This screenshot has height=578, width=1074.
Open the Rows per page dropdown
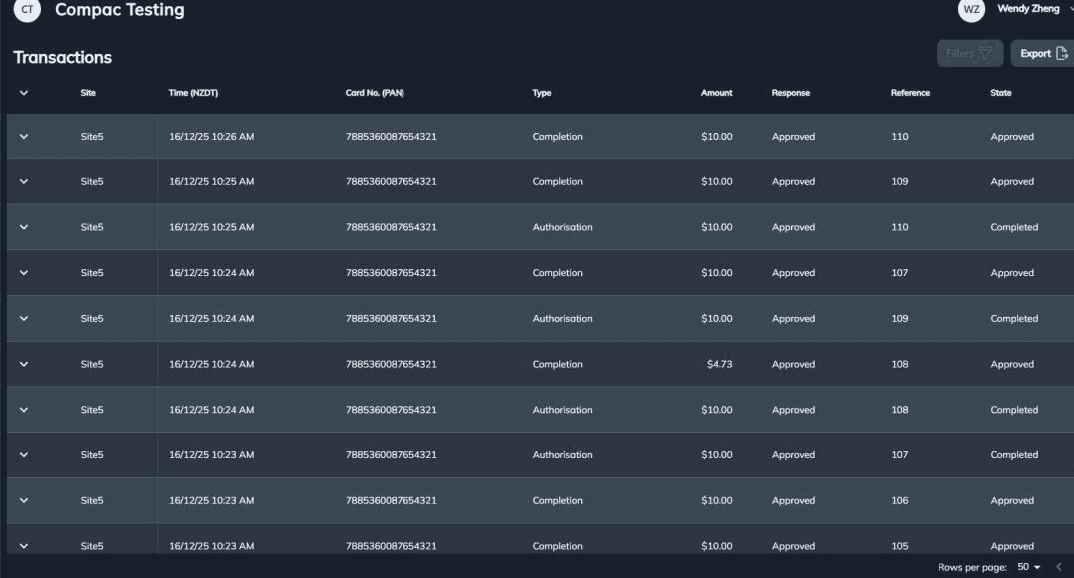tap(1029, 567)
